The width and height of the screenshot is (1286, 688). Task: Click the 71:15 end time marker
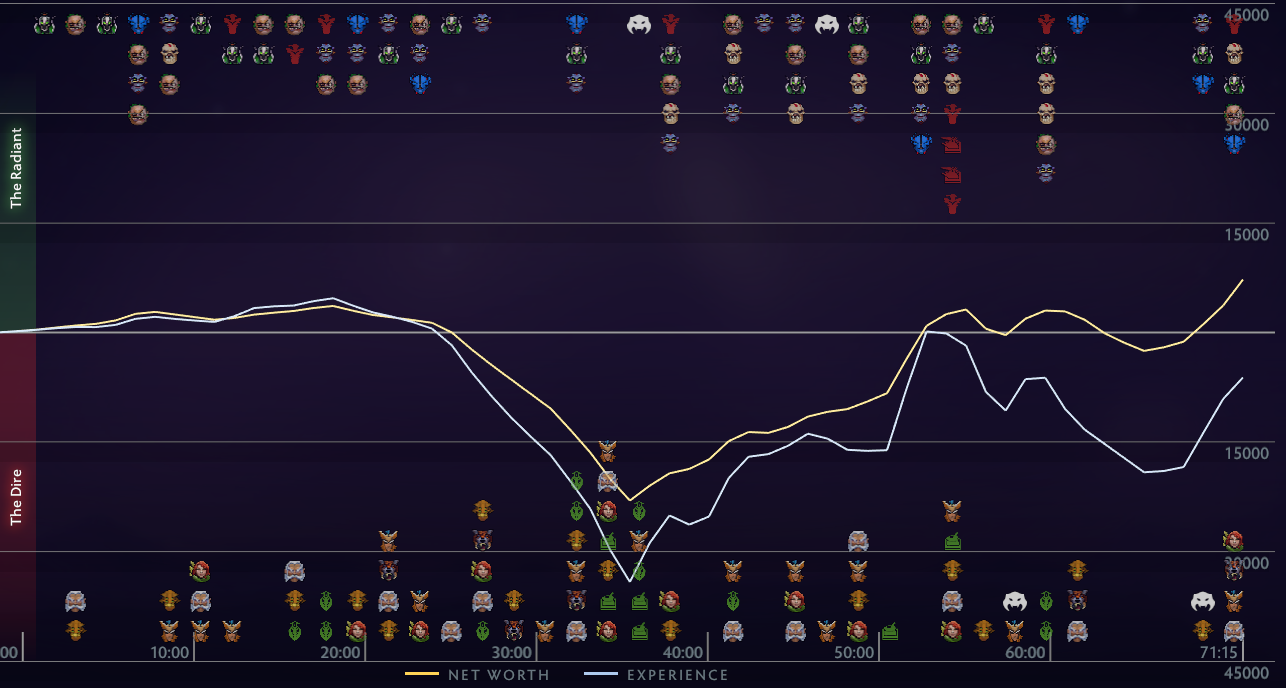tap(1218, 653)
